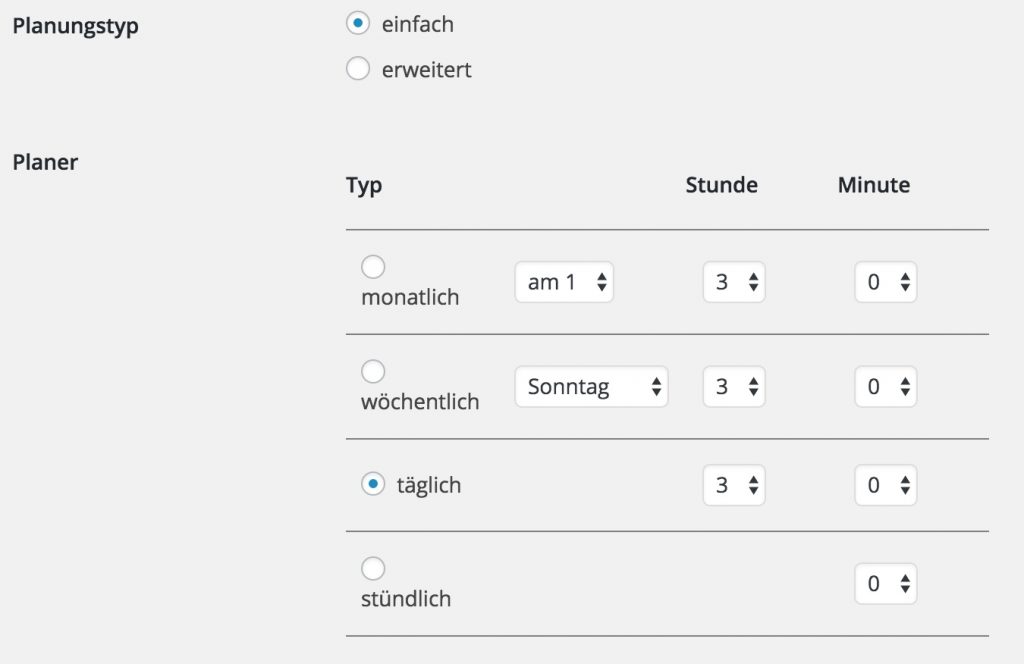Open the 'am 1' day-of-month dropdown

pyautogui.click(x=563, y=282)
